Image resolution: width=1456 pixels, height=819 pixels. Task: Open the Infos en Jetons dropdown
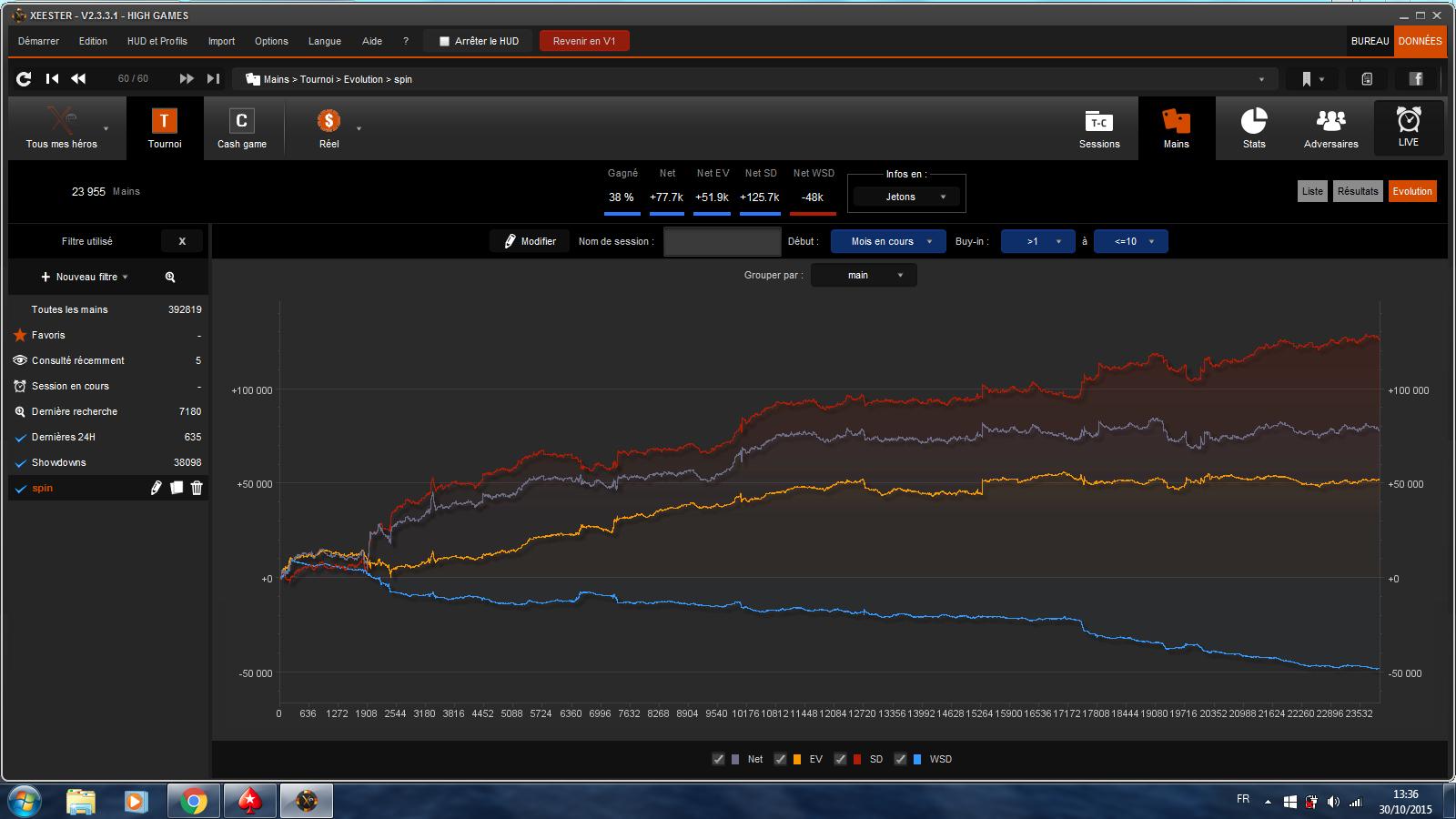coord(906,197)
